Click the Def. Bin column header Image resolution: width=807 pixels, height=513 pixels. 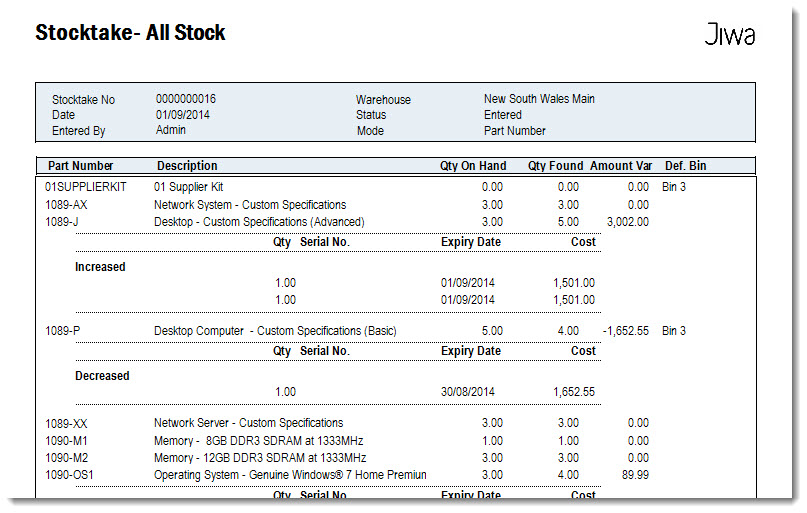pyautogui.click(x=686, y=166)
